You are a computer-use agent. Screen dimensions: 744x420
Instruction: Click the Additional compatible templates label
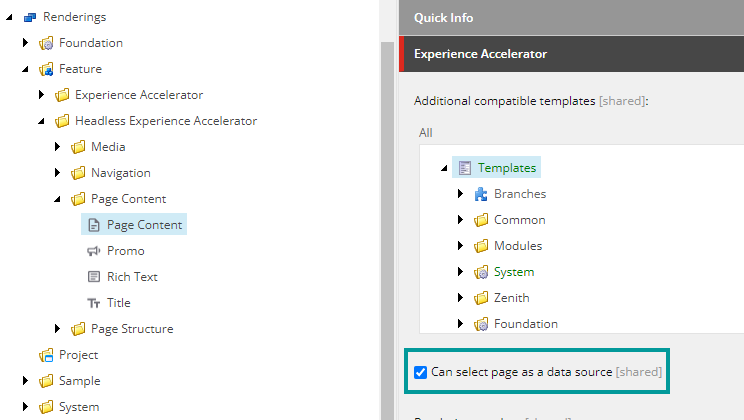tap(504, 101)
